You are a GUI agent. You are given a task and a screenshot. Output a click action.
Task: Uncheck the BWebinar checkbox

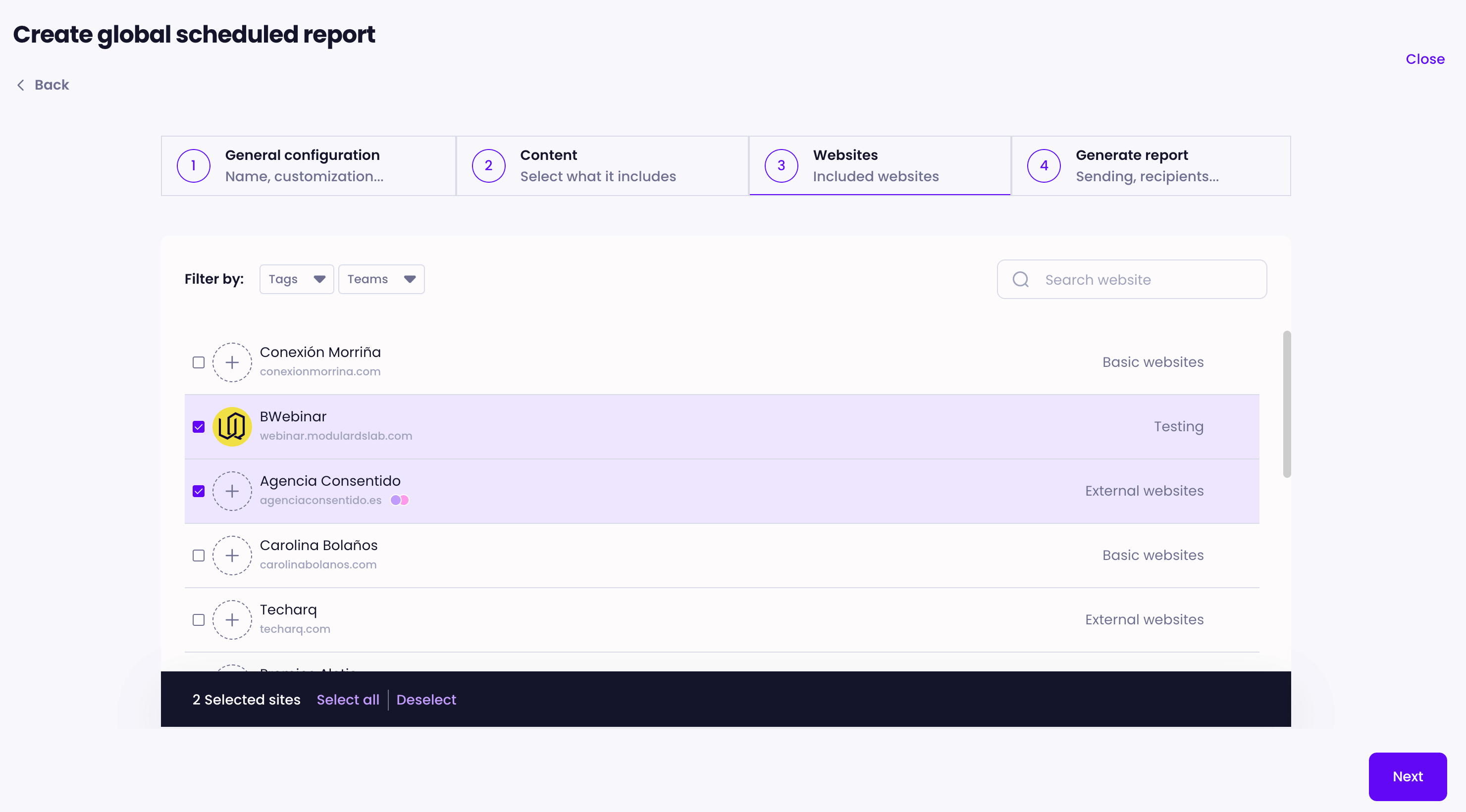[198, 427]
